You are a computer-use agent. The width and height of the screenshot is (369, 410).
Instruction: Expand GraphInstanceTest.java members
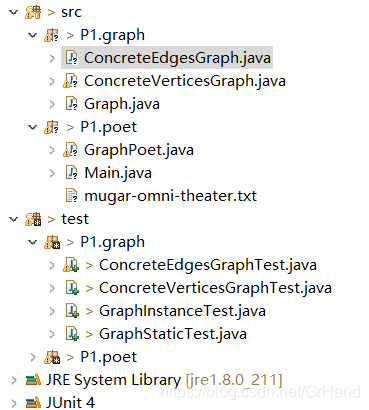click(52, 311)
